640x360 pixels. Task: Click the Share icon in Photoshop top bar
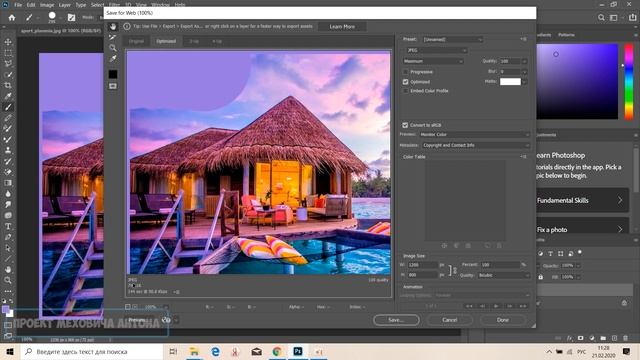pyautogui.click(x=633, y=18)
